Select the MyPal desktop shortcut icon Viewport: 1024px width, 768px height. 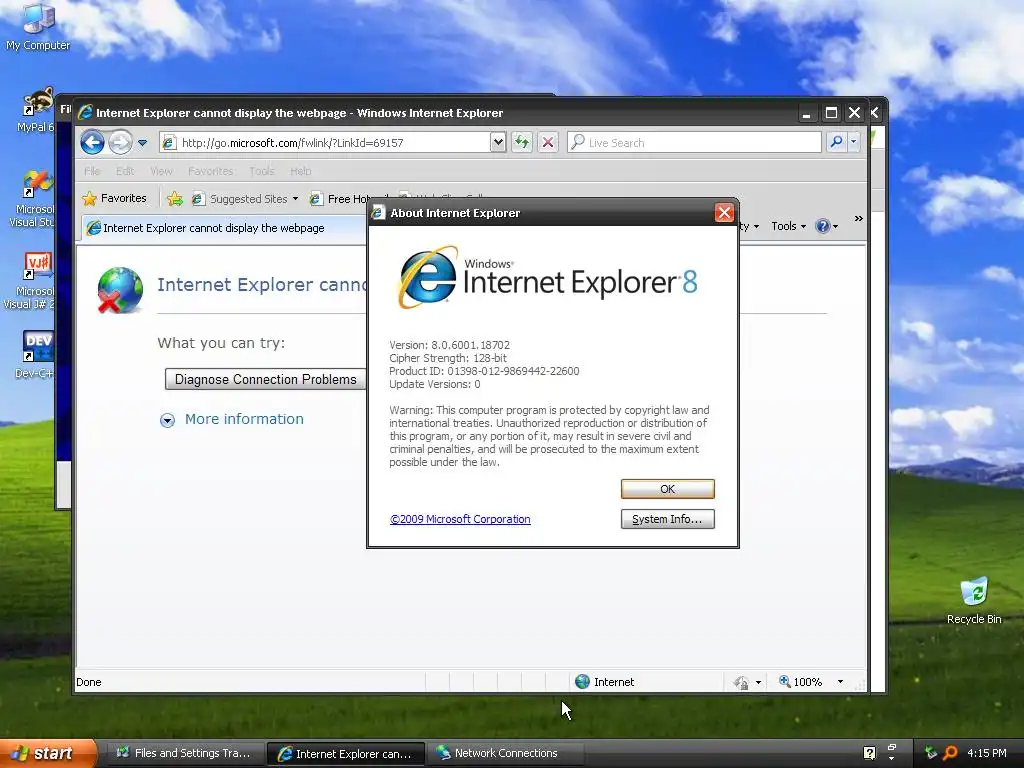36,110
